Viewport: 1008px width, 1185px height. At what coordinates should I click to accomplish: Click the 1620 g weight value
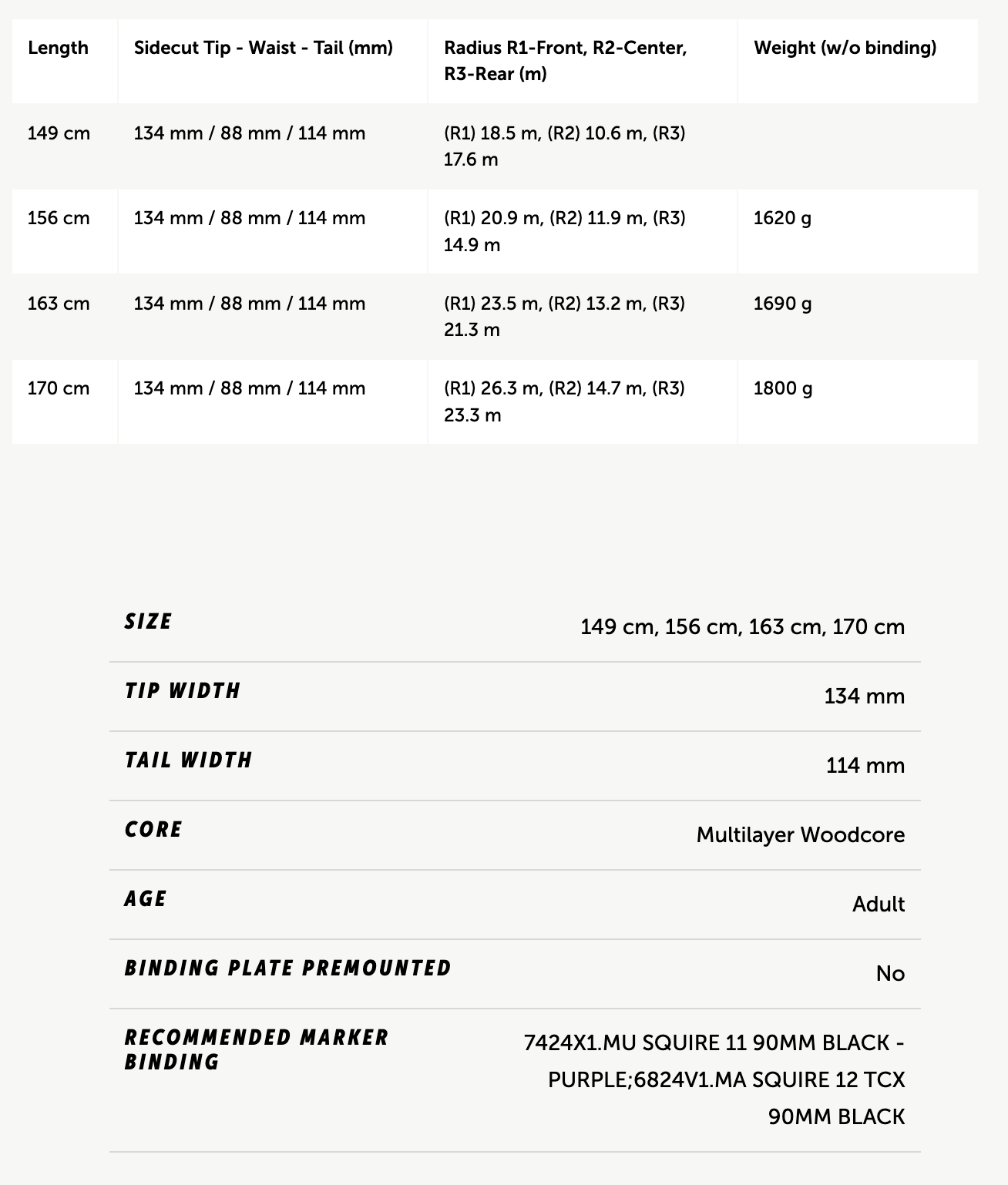tap(782, 218)
